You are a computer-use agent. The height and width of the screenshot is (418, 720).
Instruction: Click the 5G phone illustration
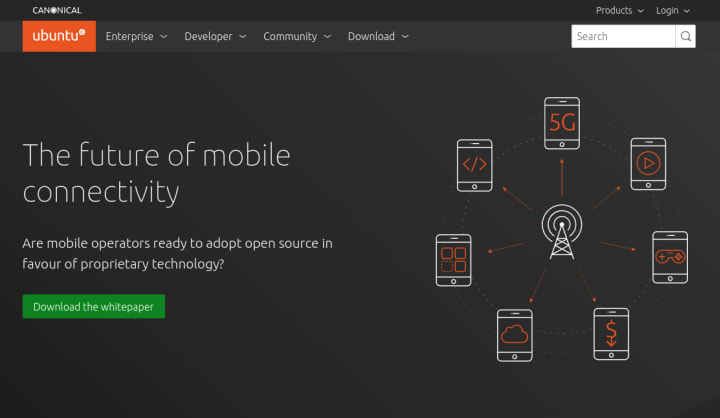pyautogui.click(x=562, y=123)
